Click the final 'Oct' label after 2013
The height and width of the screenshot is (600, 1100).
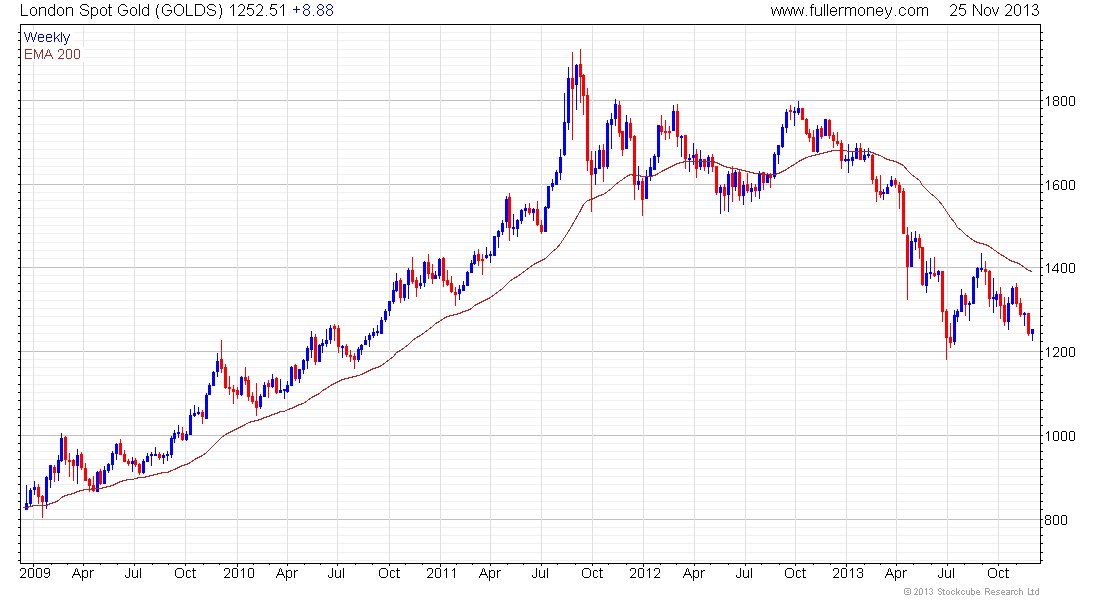(x=998, y=573)
